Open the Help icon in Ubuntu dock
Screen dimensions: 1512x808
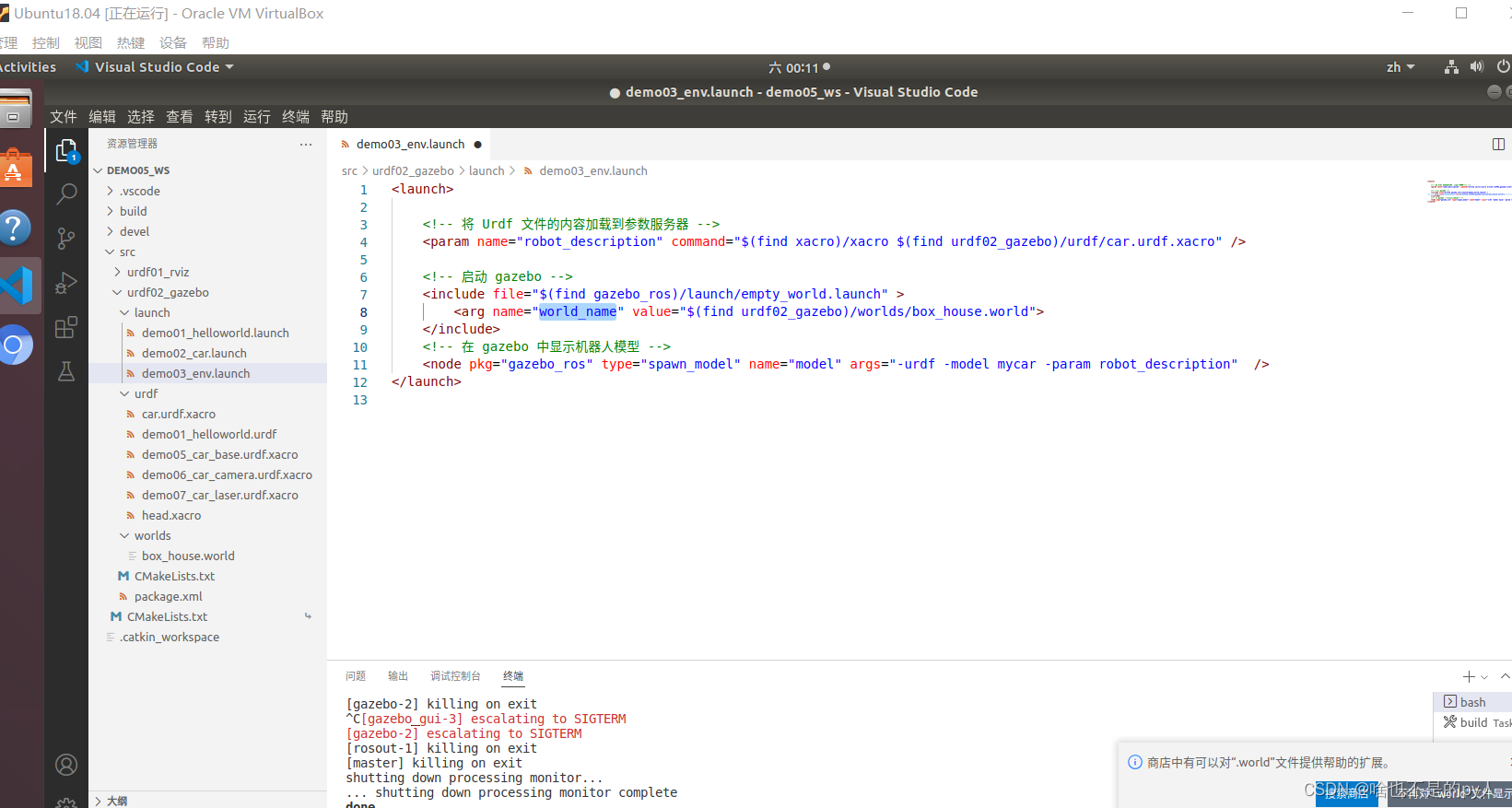point(14,228)
